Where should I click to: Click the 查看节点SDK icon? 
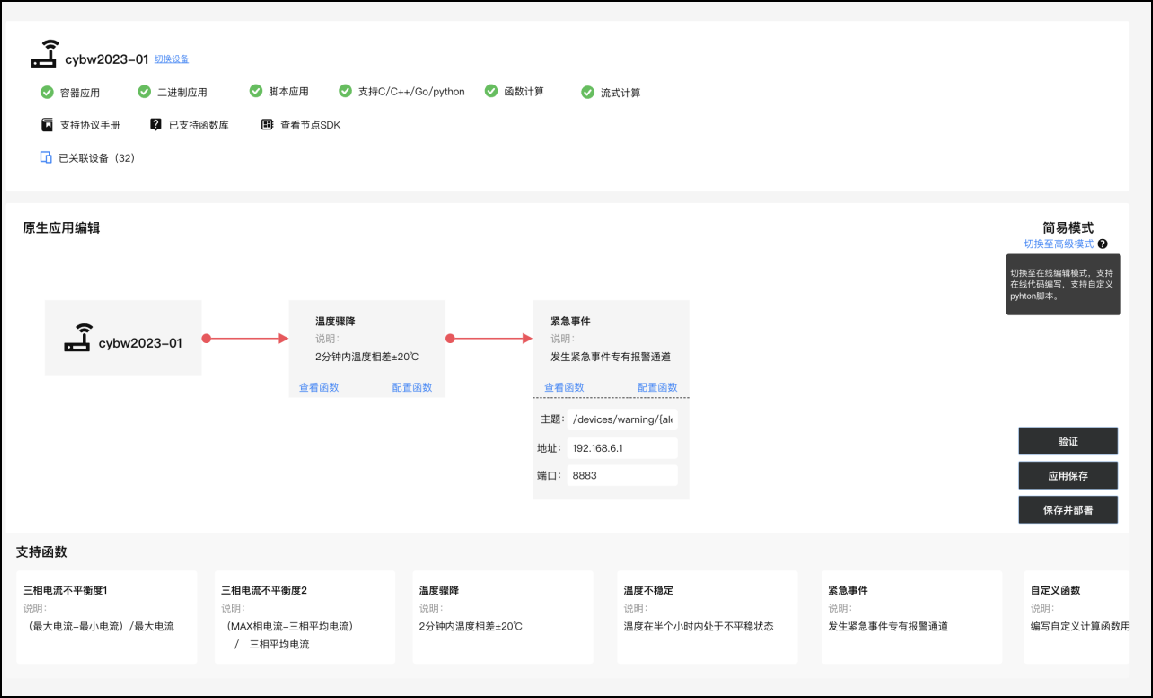[x=267, y=124]
